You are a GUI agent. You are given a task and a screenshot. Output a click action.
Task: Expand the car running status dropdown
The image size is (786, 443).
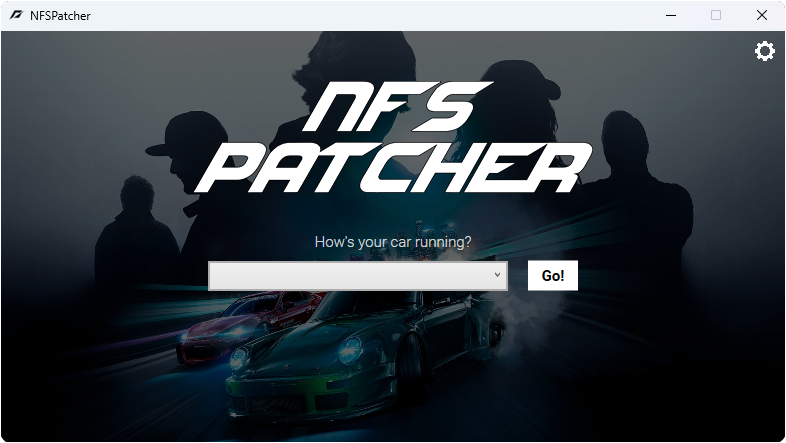[358, 276]
